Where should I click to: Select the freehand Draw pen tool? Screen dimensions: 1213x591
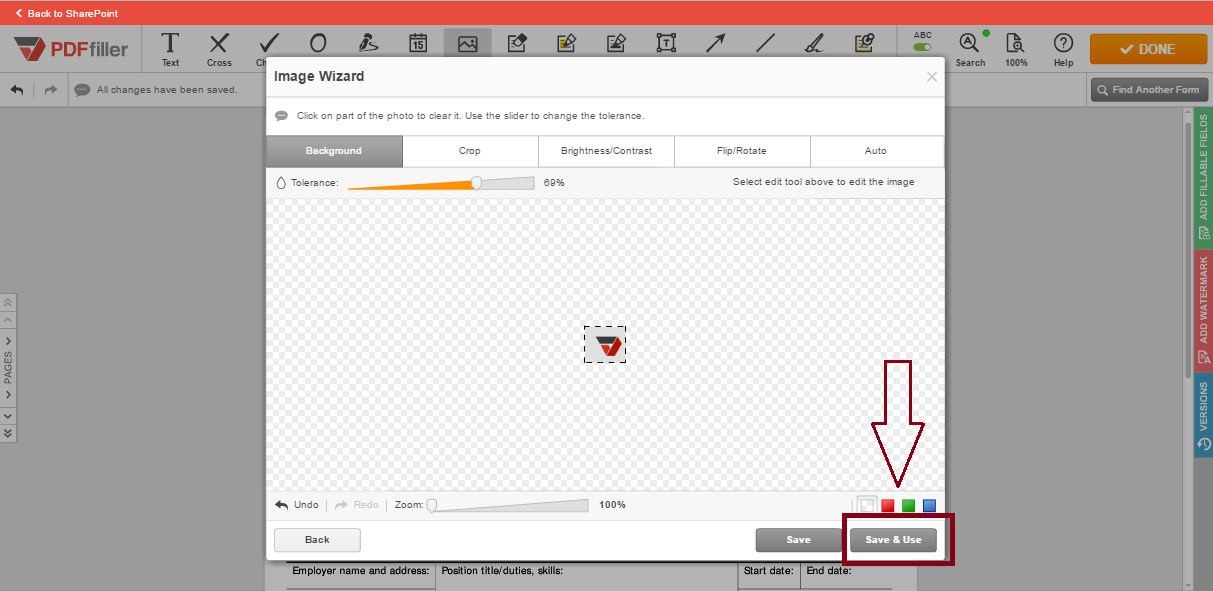tap(814, 44)
